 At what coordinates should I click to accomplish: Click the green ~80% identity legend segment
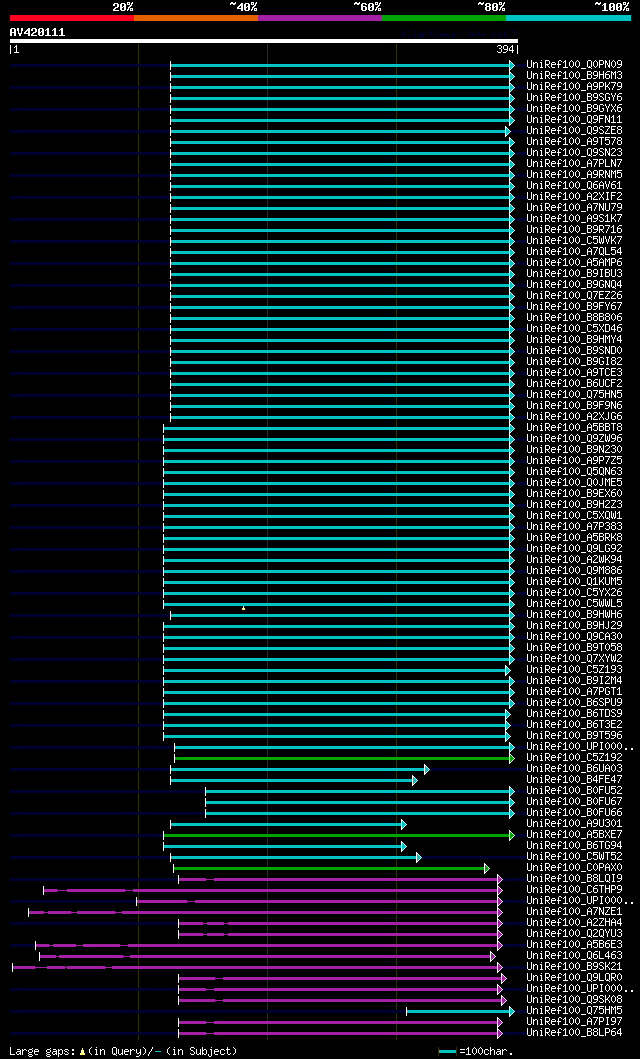pyautogui.click(x=444, y=18)
